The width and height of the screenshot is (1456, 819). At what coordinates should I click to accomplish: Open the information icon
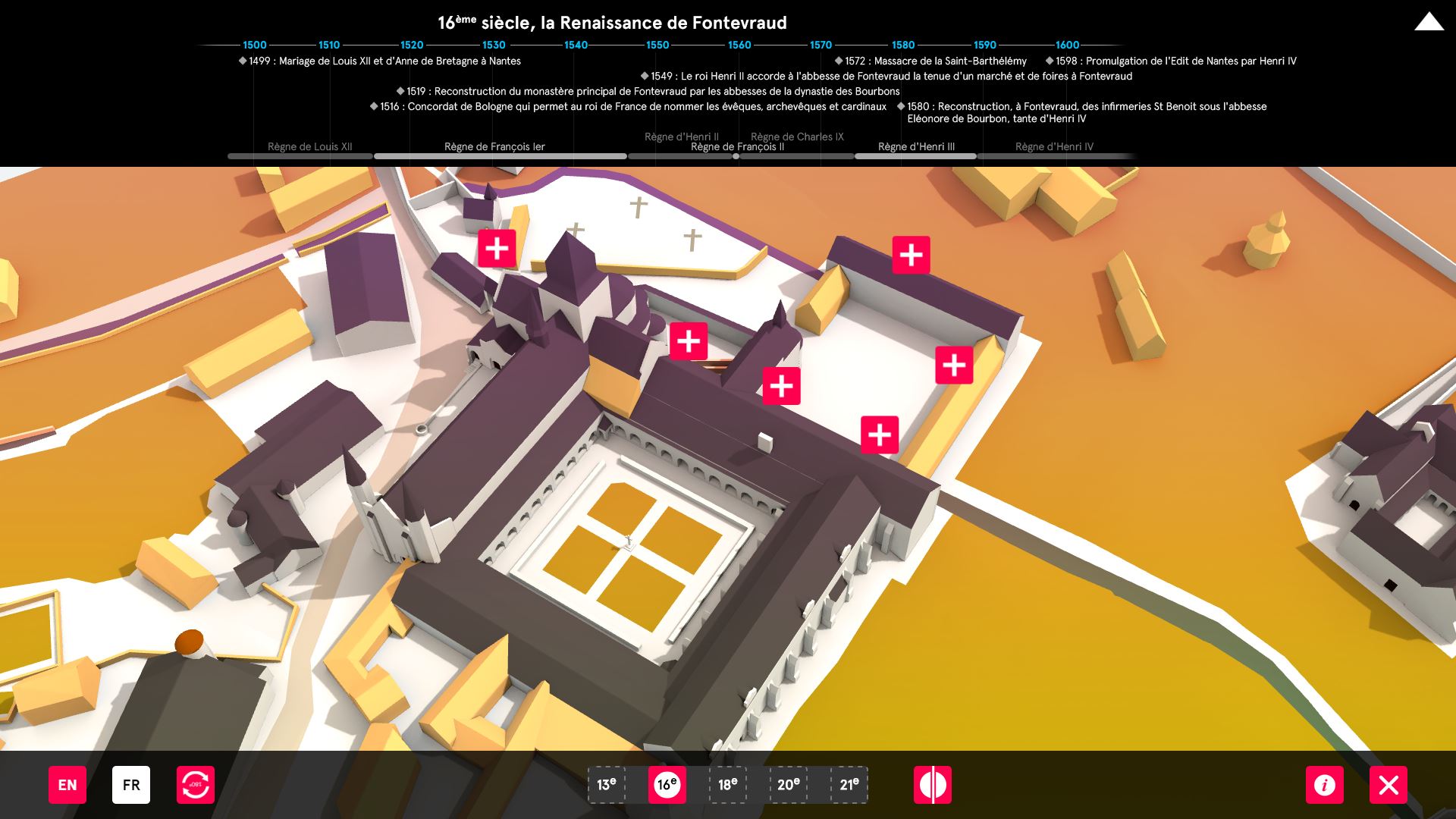pyautogui.click(x=1324, y=785)
